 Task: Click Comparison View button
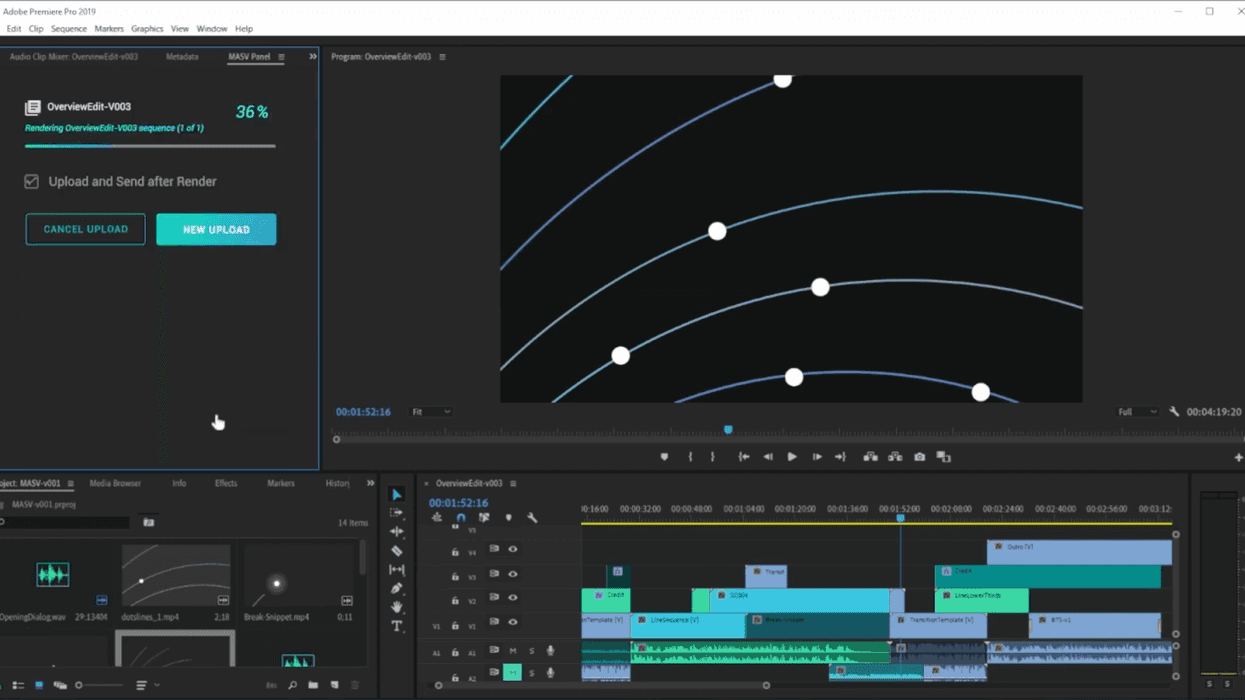(944, 457)
